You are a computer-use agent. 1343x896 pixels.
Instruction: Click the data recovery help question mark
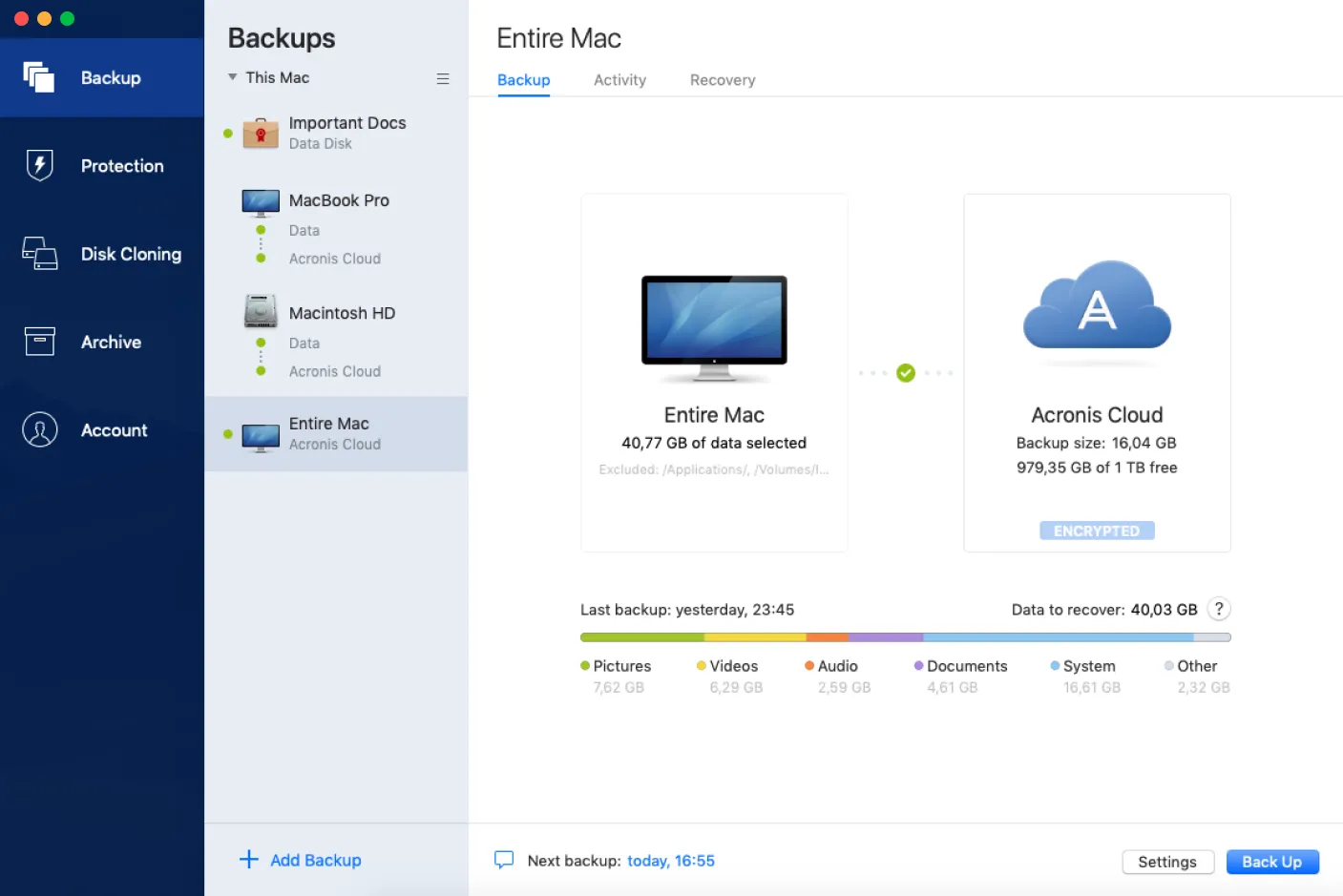pyautogui.click(x=1218, y=609)
